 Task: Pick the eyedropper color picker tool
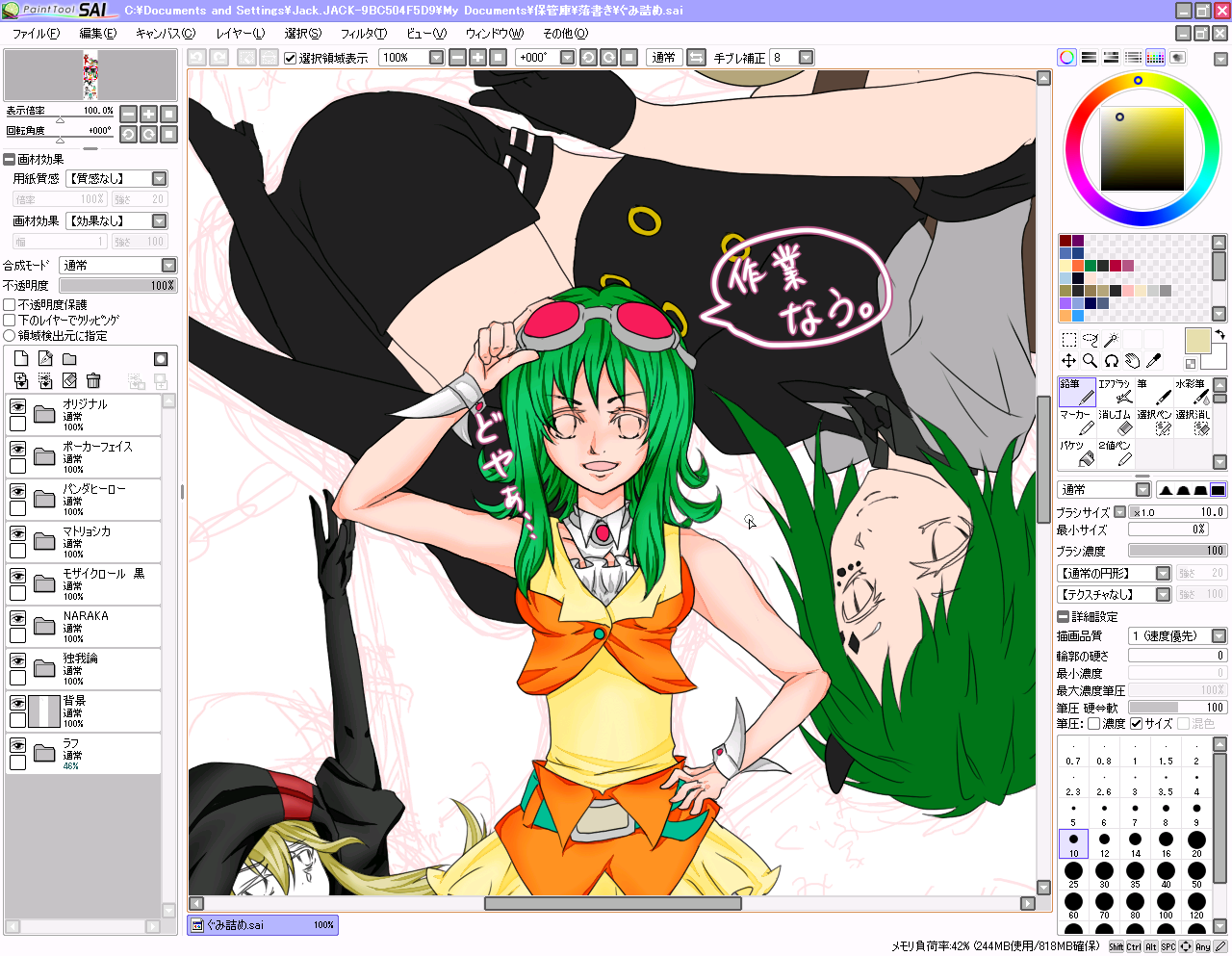pyautogui.click(x=1153, y=360)
